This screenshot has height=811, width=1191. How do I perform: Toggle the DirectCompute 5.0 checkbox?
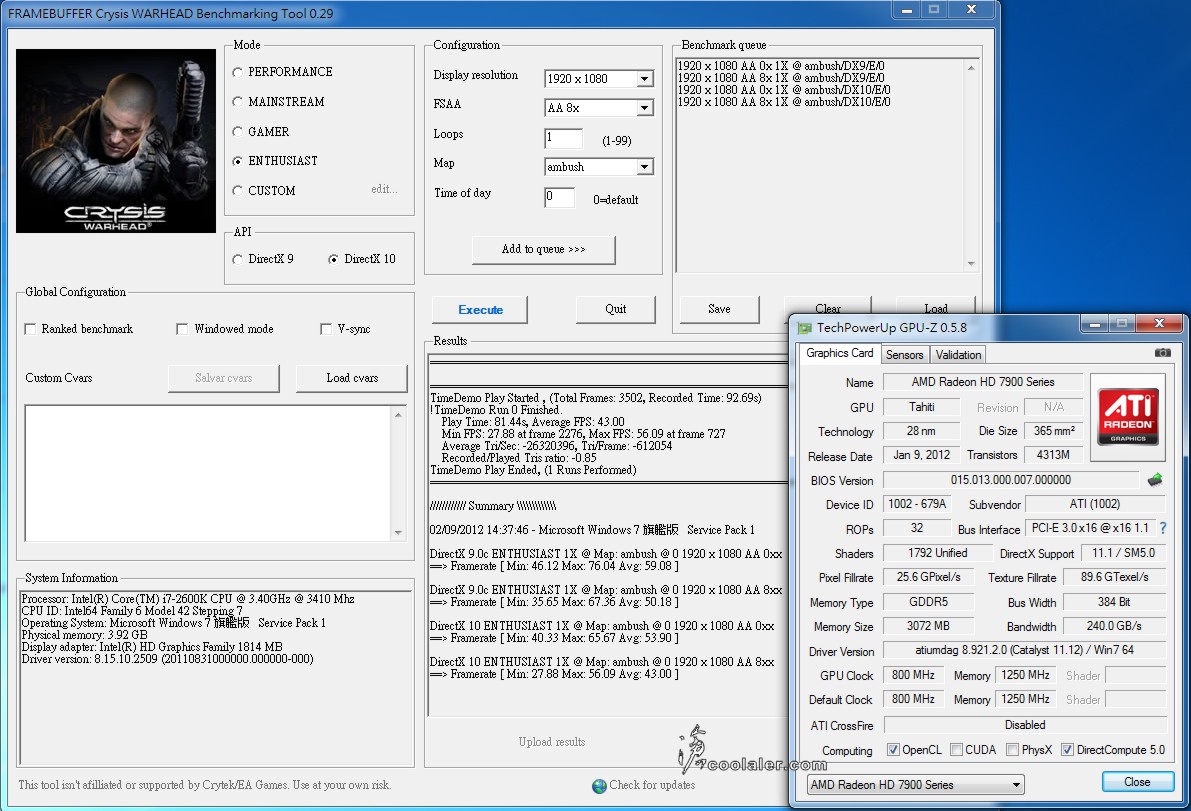[x=1067, y=749]
